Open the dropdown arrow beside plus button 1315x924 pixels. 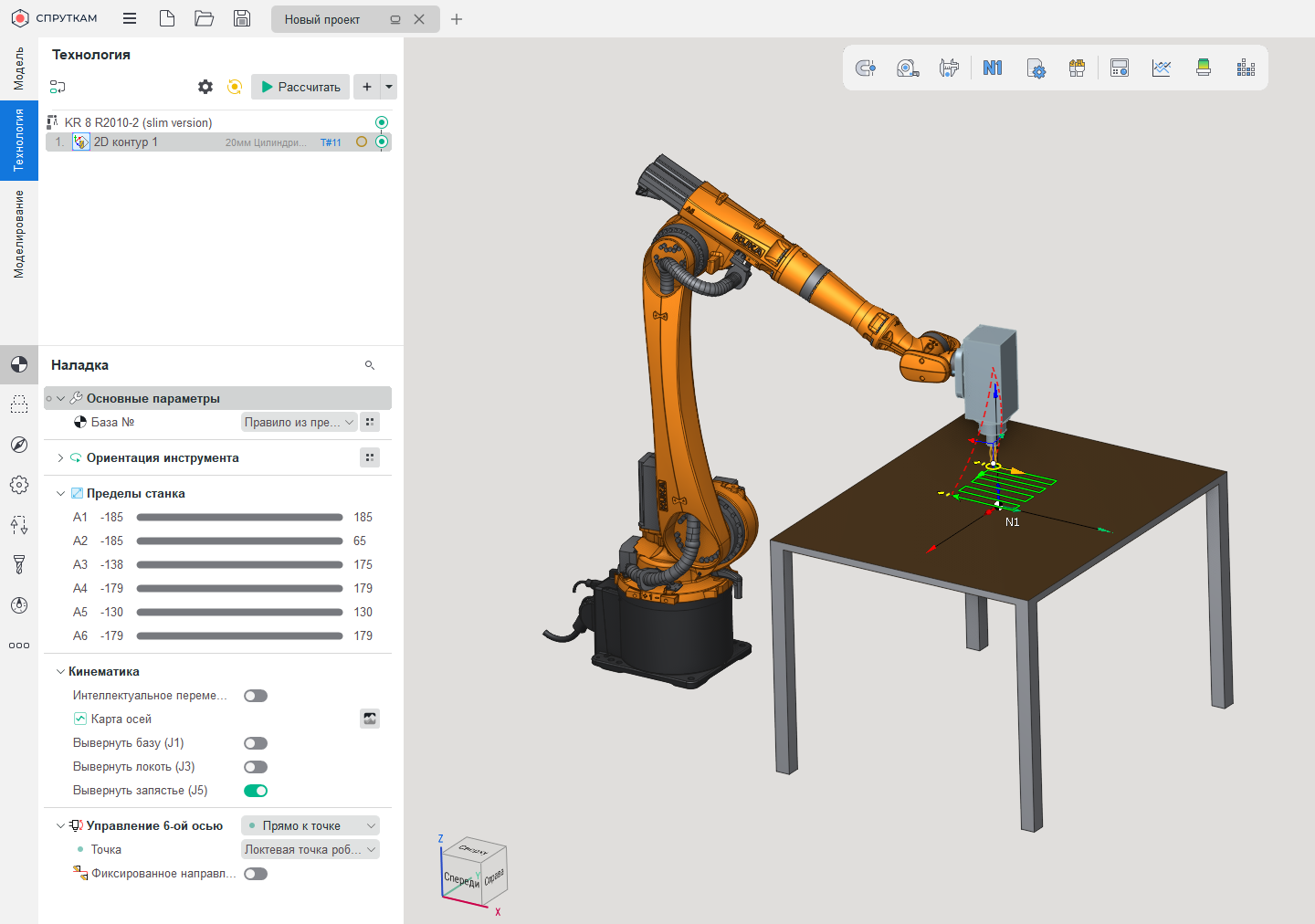(389, 87)
